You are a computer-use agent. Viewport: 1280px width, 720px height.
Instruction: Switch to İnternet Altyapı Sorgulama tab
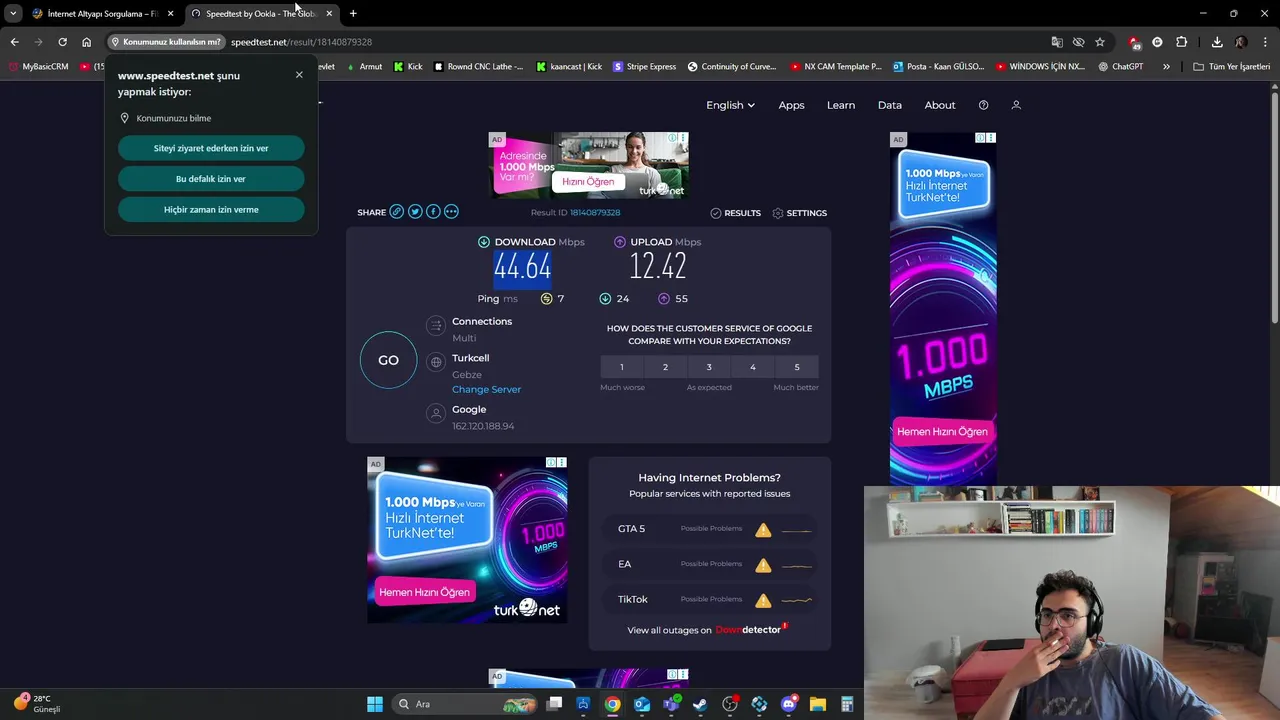coord(102,13)
